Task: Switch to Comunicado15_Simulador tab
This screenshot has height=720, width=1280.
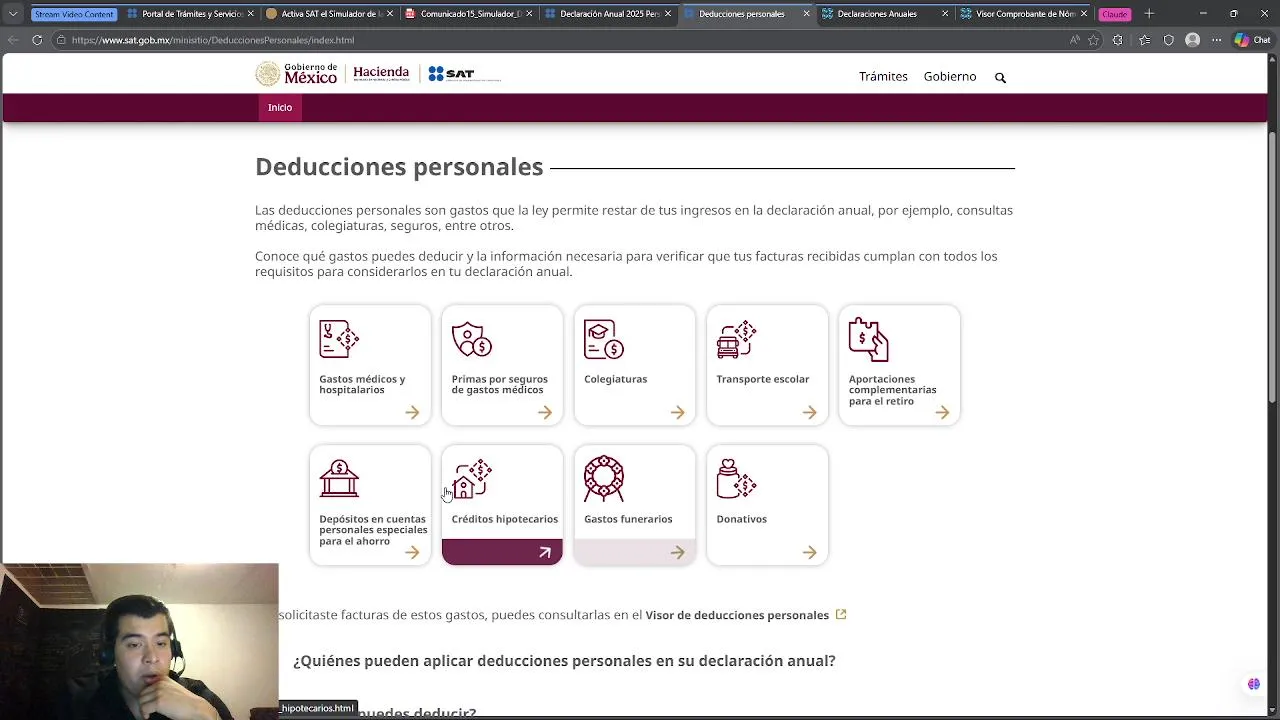Action: (x=469, y=14)
